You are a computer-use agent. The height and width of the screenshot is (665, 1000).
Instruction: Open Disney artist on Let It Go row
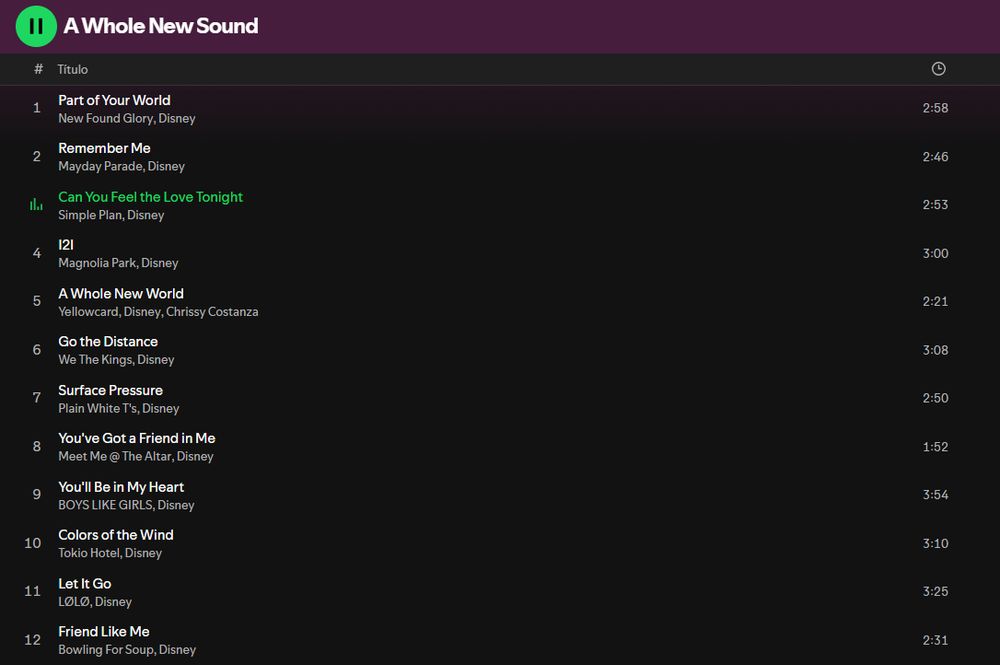coord(113,602)
